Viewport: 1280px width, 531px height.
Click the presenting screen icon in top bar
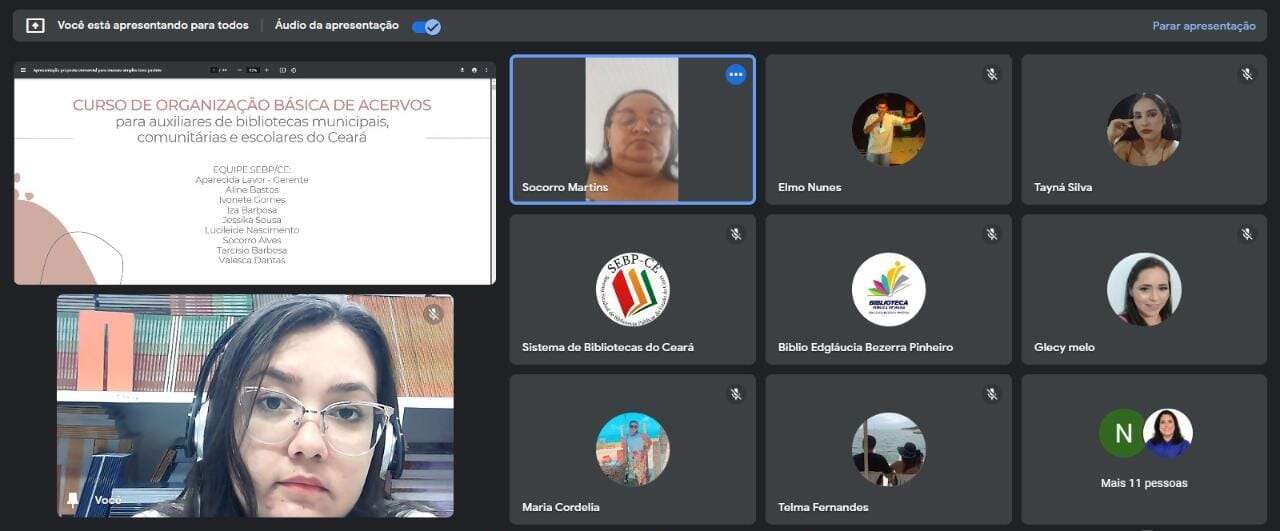point(35,26)
